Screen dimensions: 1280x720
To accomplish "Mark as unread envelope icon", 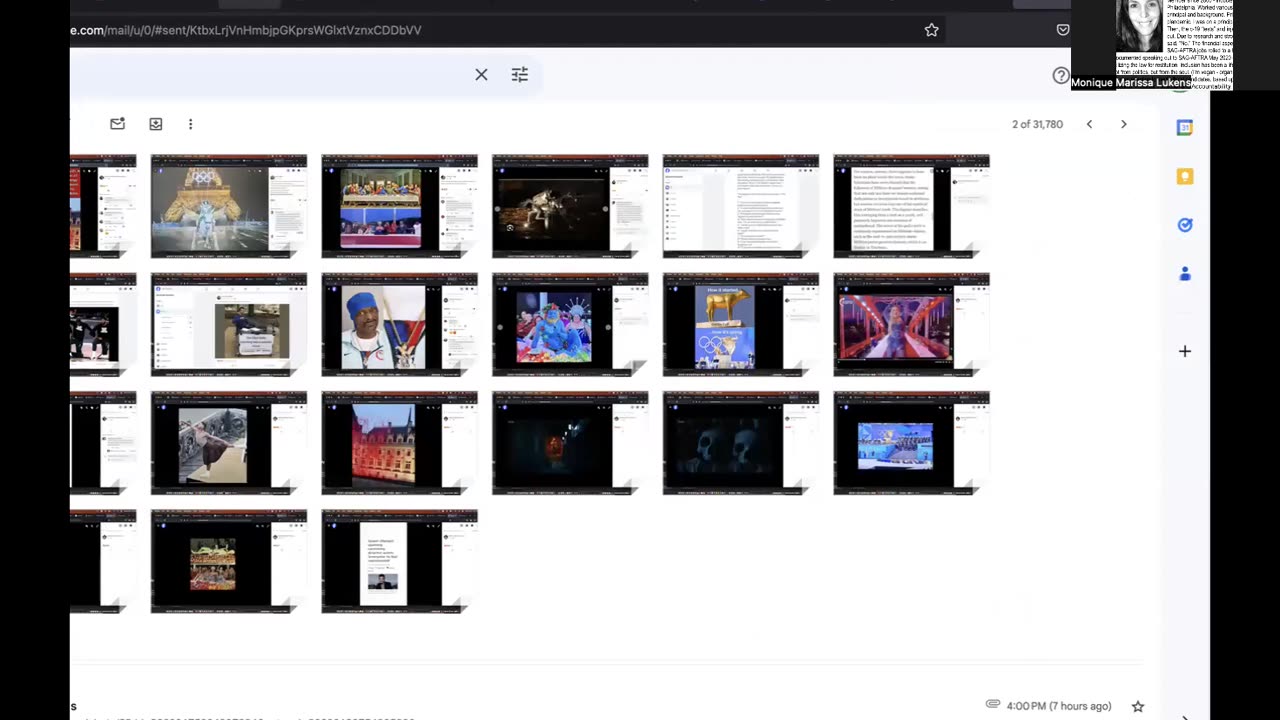I will (117, 124).
